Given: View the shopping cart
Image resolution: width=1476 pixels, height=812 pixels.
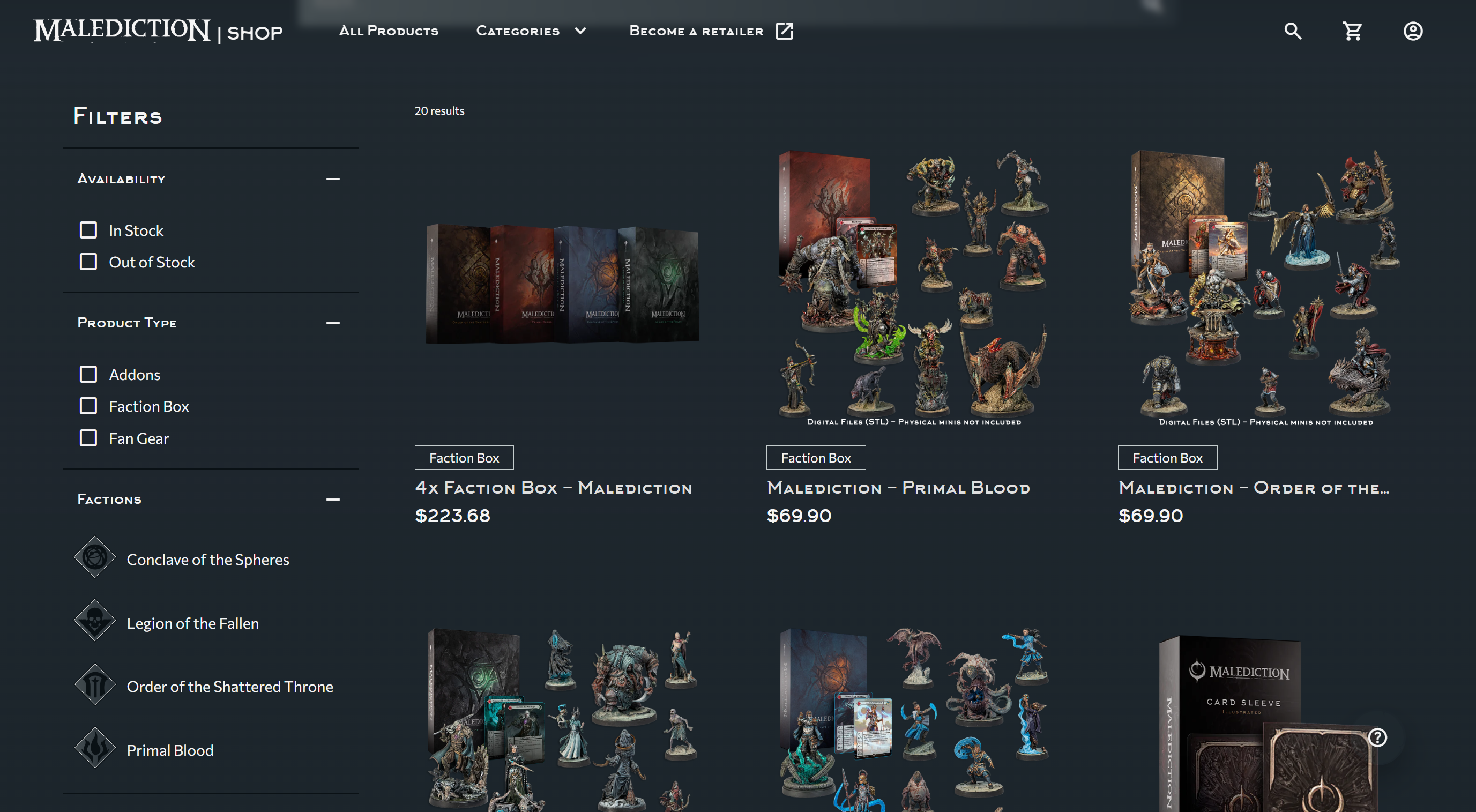Looking at the screenshot, I should point(1353,32).
